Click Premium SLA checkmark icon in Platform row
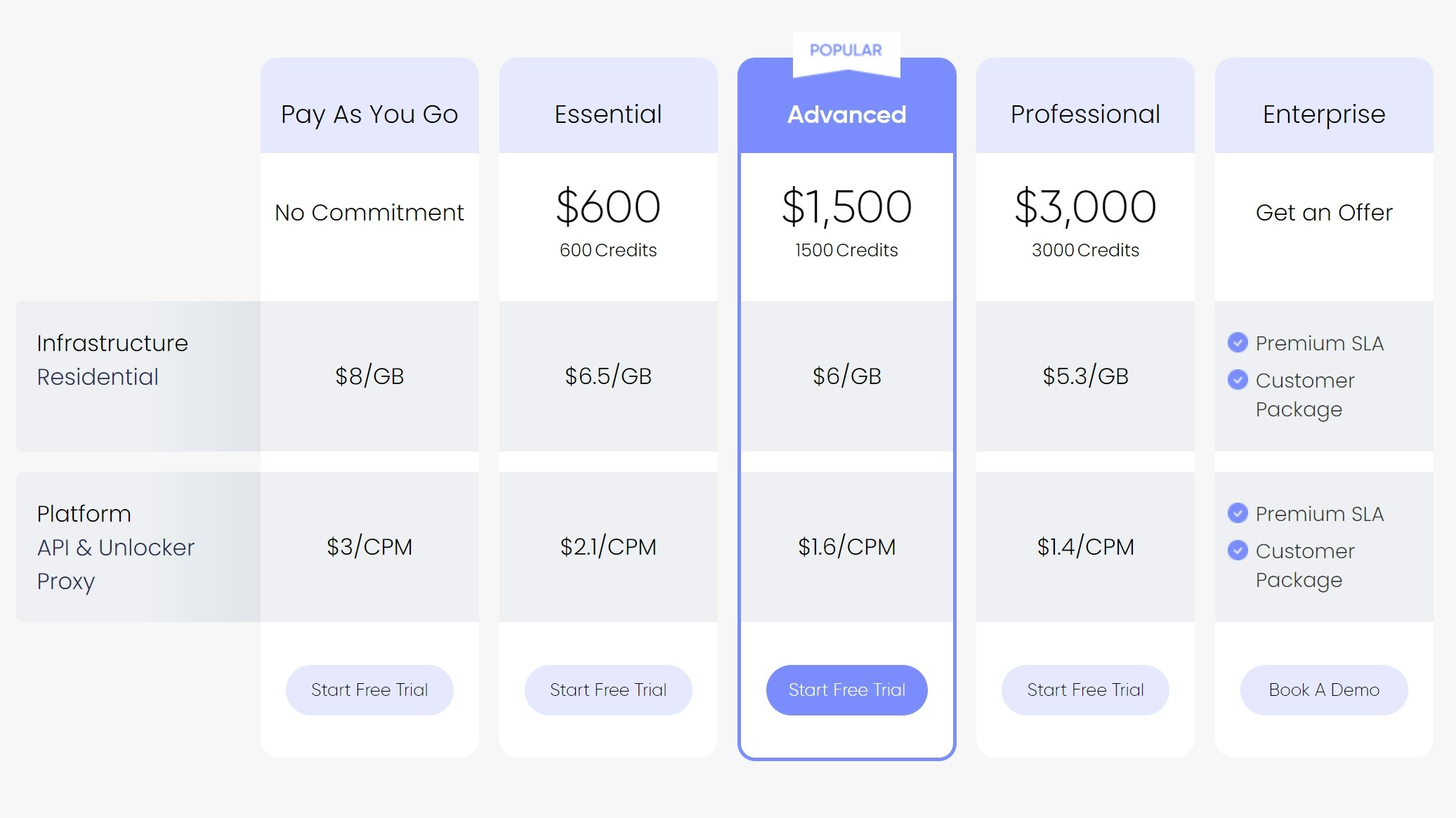The width and height of the screenshot is (1456, 818). tap(1238, 513)
